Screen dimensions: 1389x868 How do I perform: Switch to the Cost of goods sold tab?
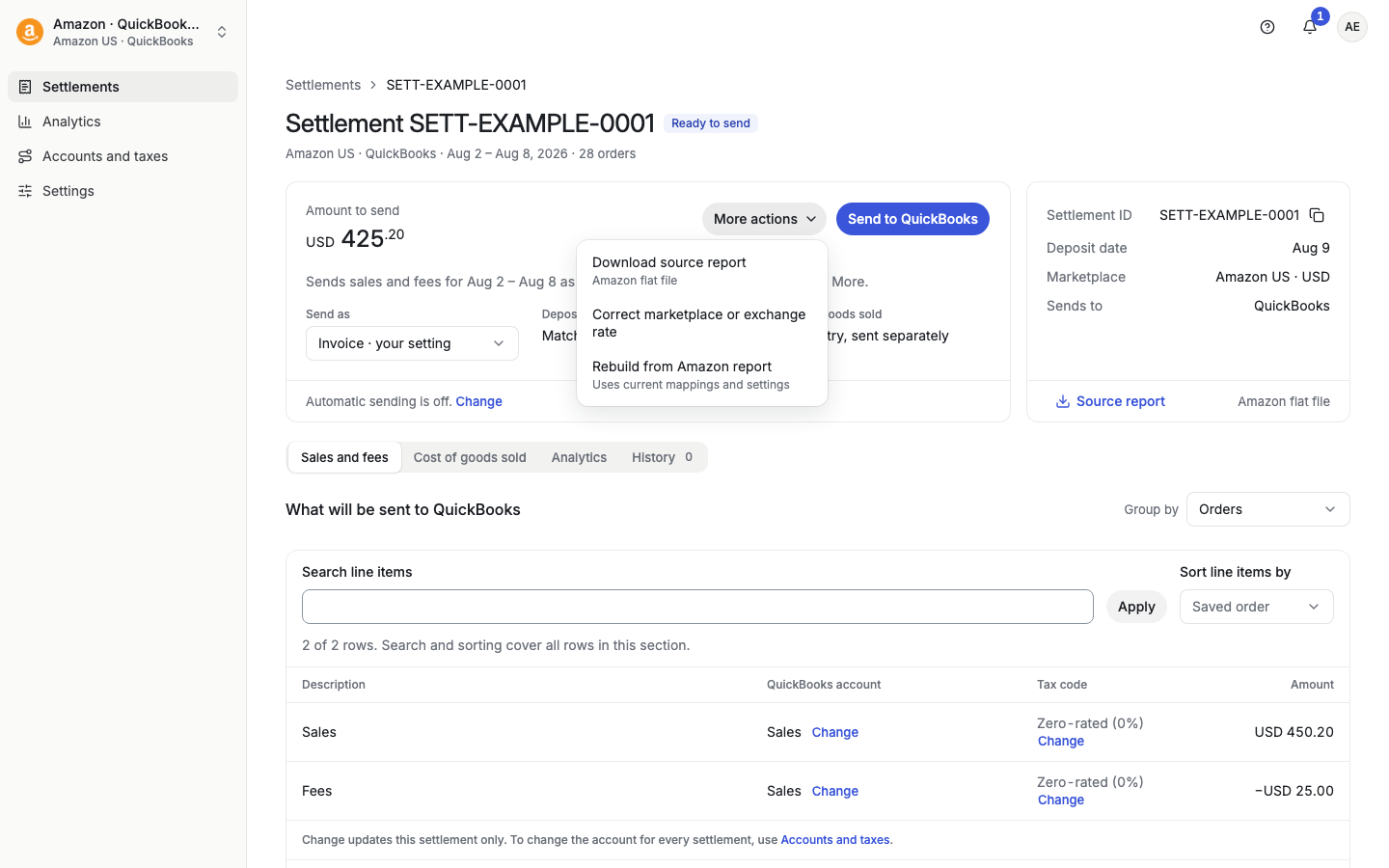(x=470, y=457)
